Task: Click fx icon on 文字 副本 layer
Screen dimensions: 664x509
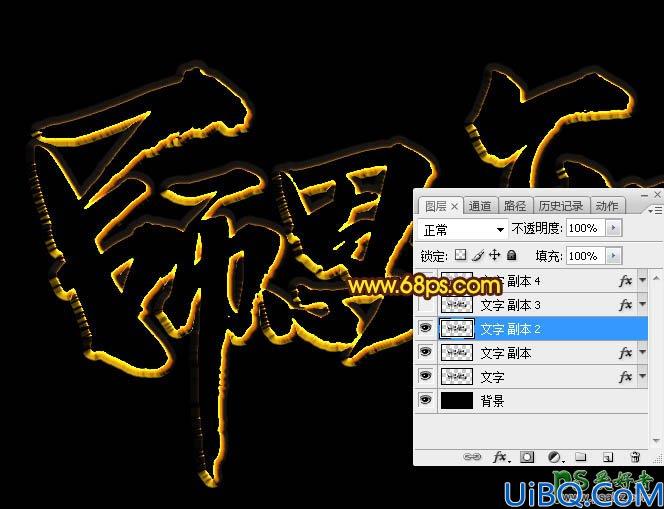Action: pos(625,353)
